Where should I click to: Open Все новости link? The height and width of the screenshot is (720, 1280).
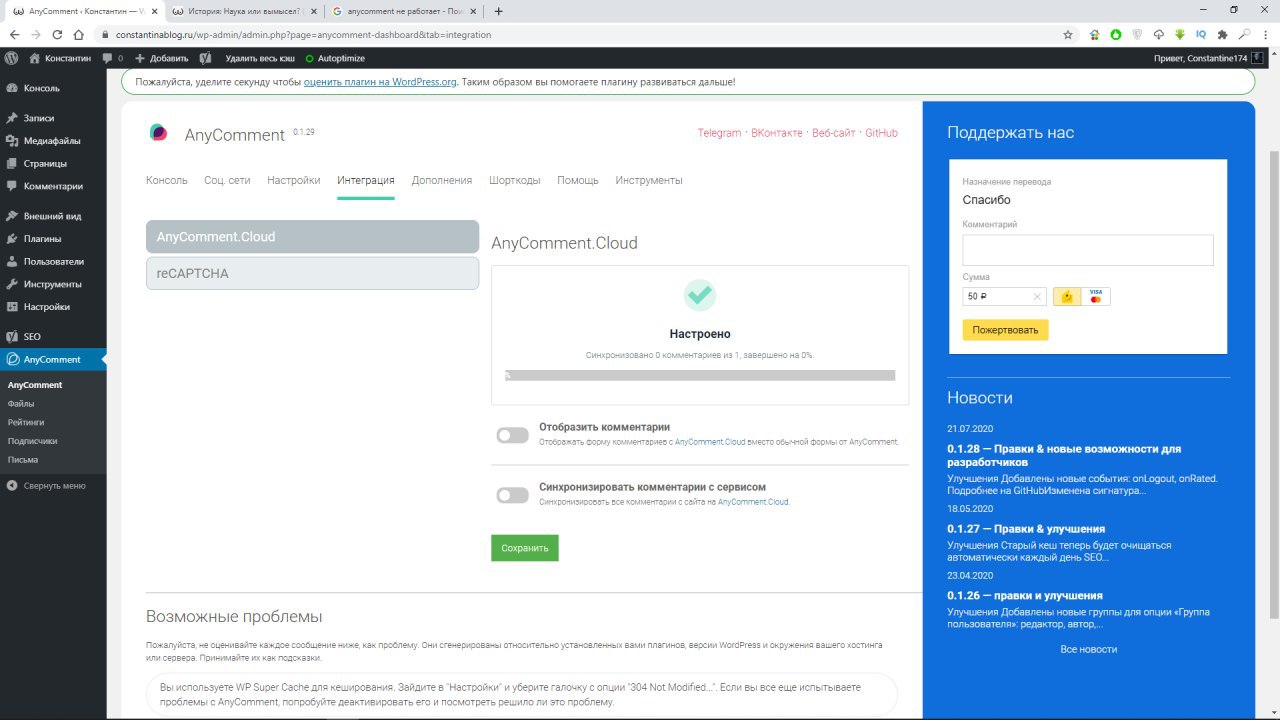1089,649
